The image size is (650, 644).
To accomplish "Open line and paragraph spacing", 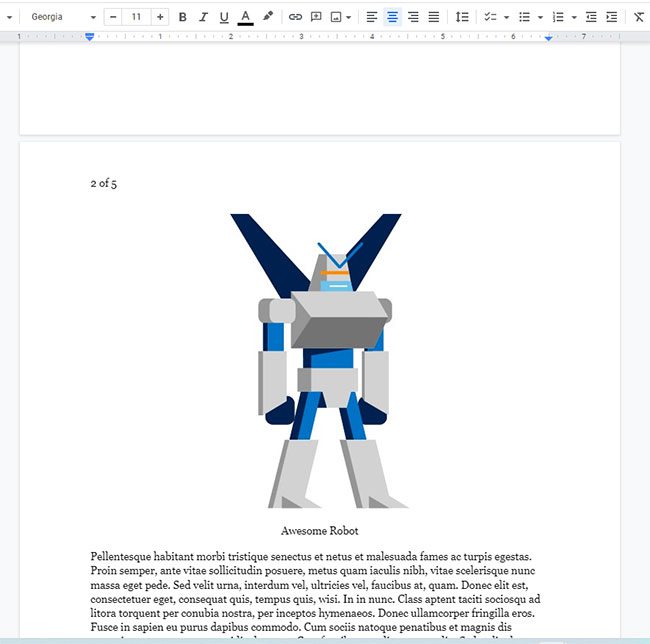I will click(x=461, y=17).
